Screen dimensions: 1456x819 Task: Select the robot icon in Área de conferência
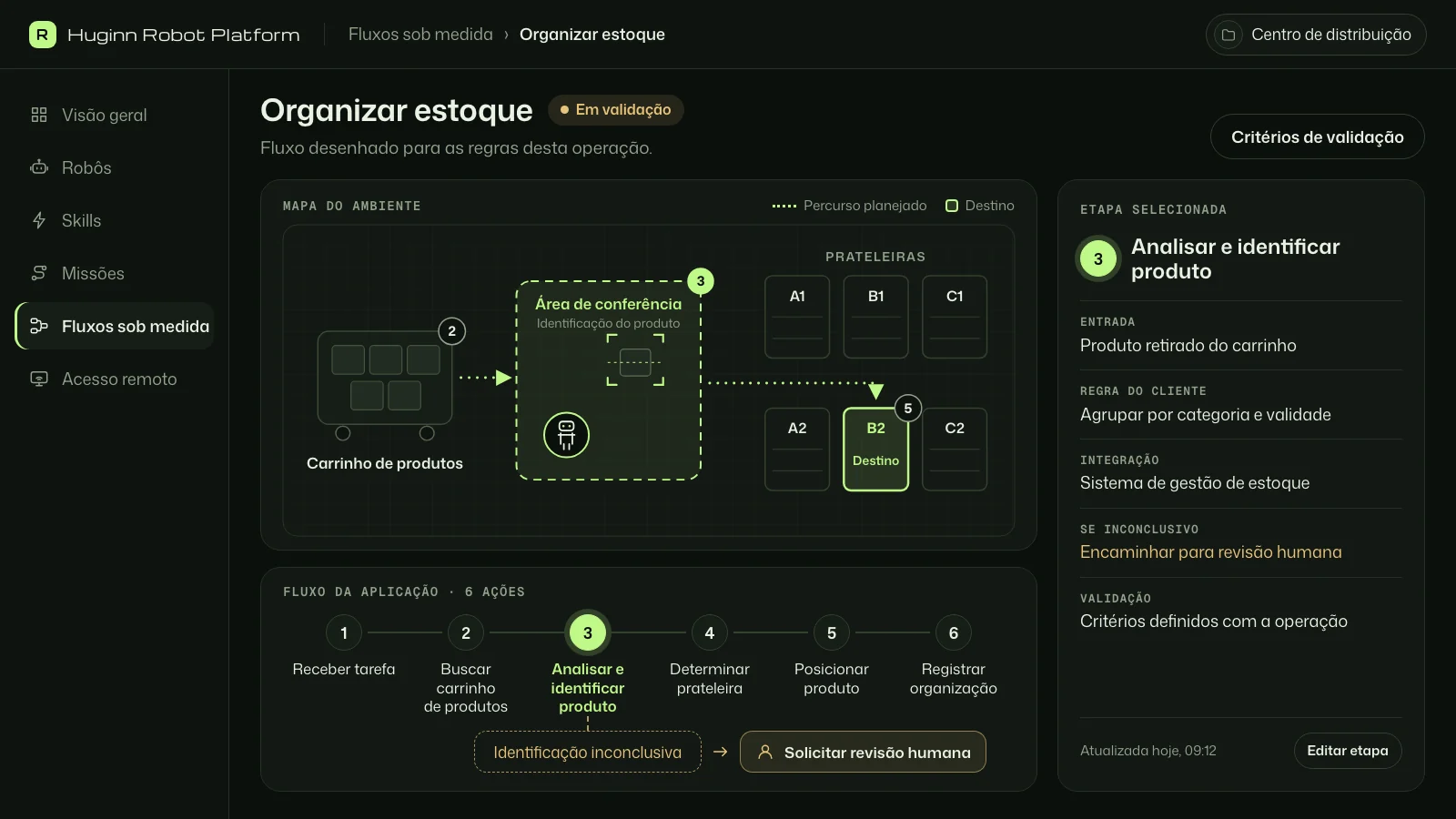tap(566, 435)
